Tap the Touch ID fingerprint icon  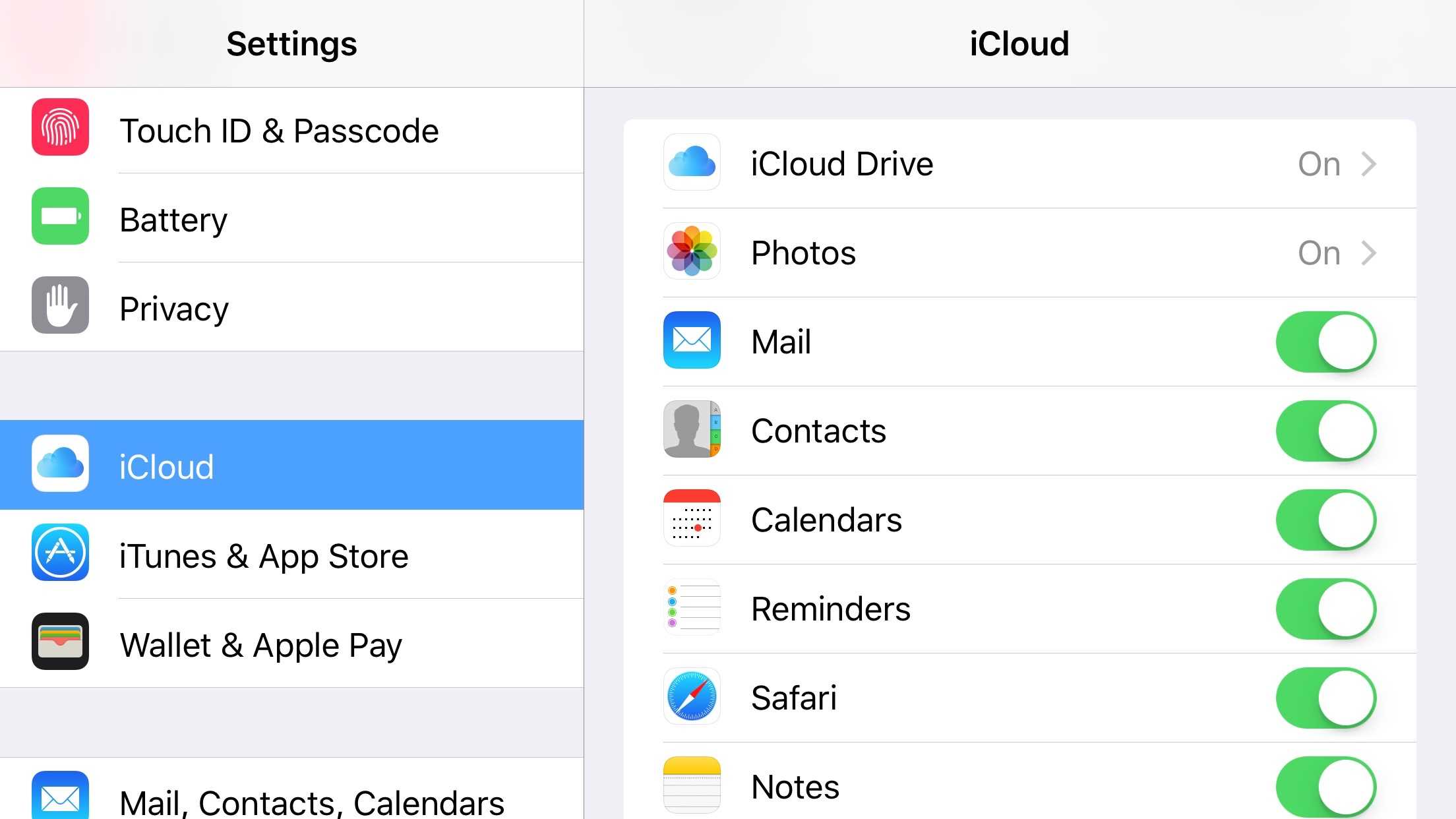[x=60, y=127]
